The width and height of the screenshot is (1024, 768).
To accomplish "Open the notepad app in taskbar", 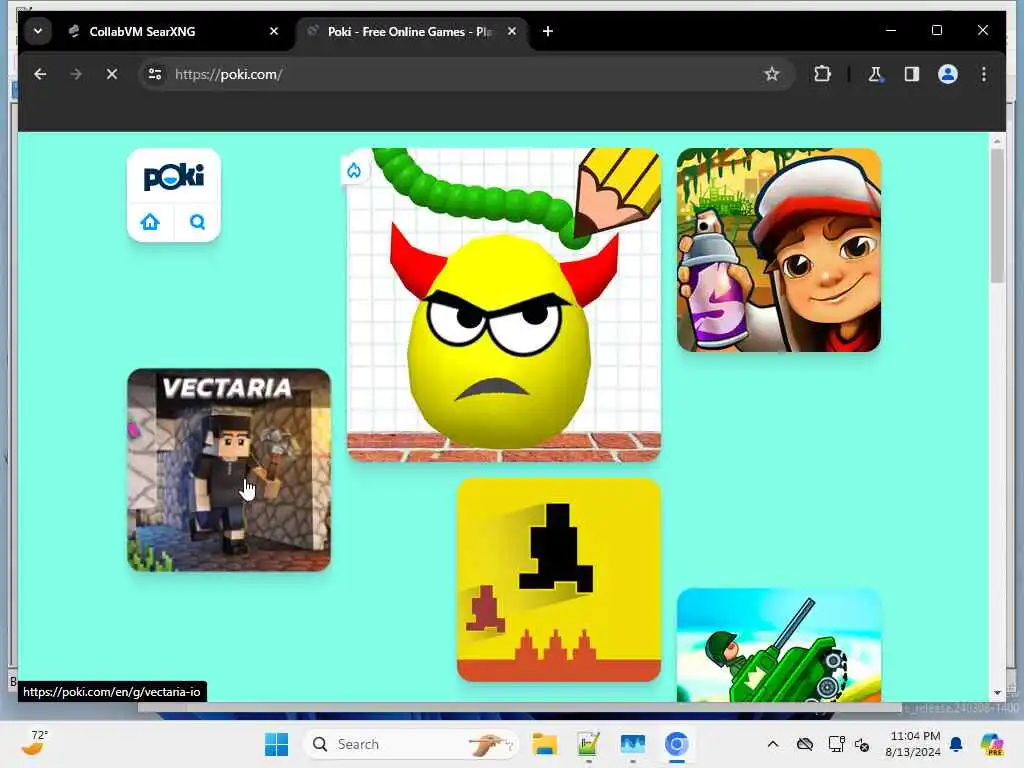I will click(x=588, y=744).
